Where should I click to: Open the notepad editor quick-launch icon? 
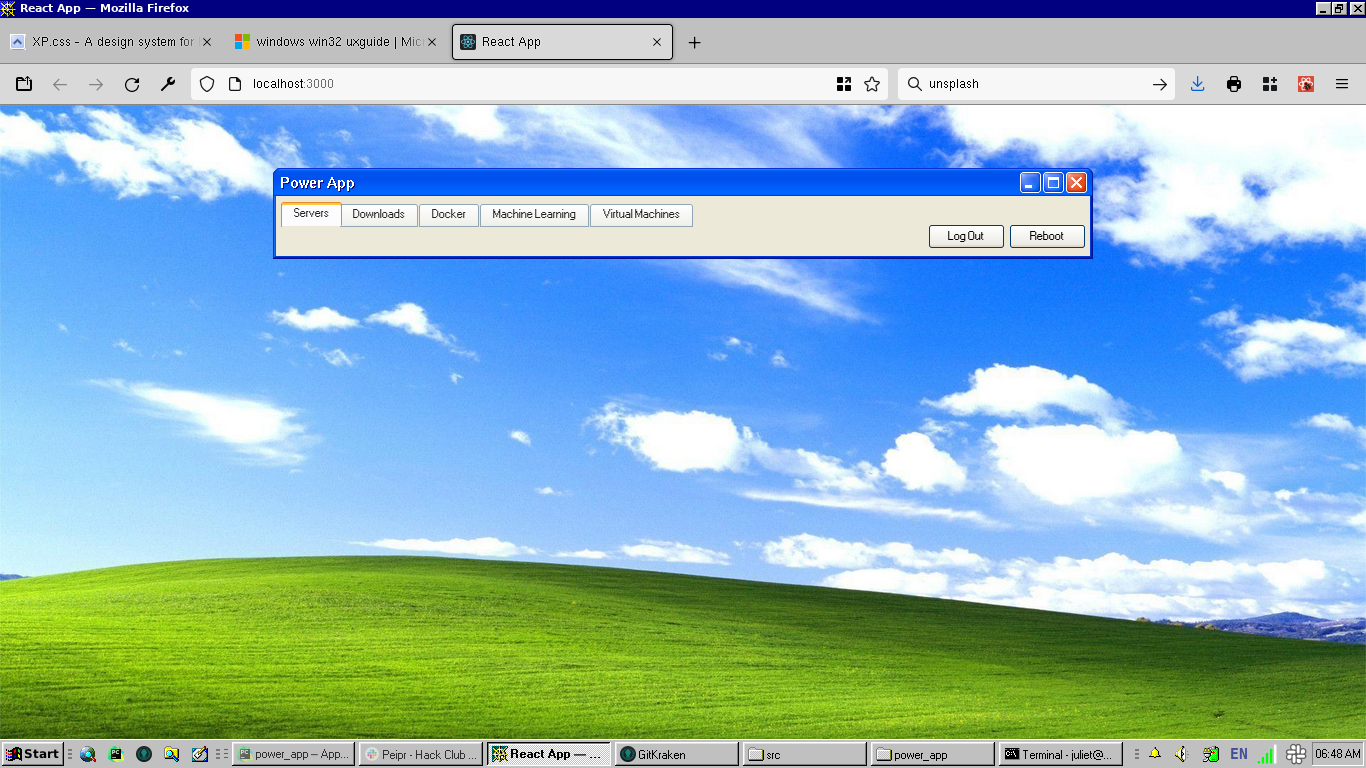[x=200, y=754]
